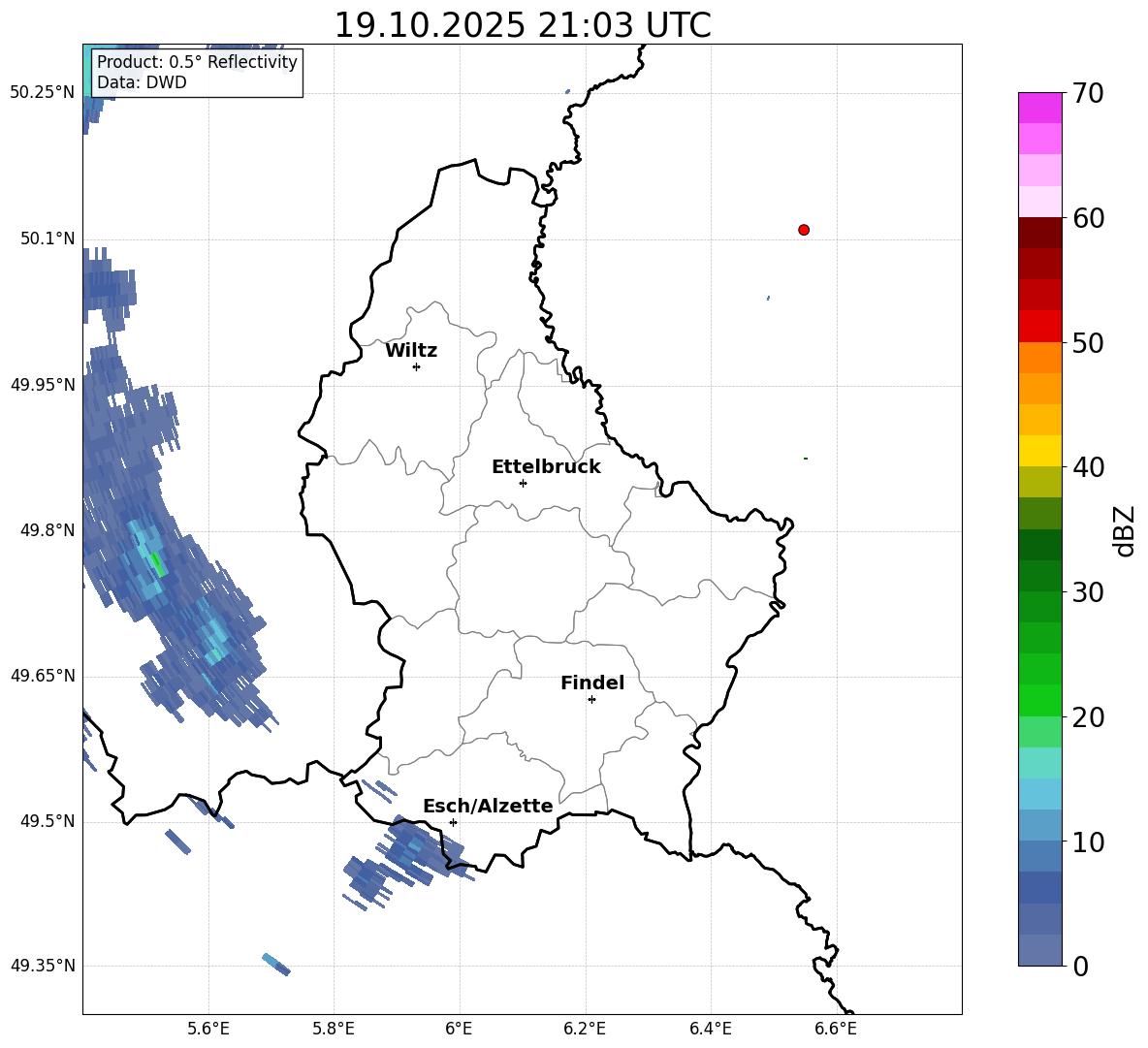Click the timestamp title 19.10.2025 21:03 UTC
This screenshot has width=1148, height=1048.
pos(523,25)
